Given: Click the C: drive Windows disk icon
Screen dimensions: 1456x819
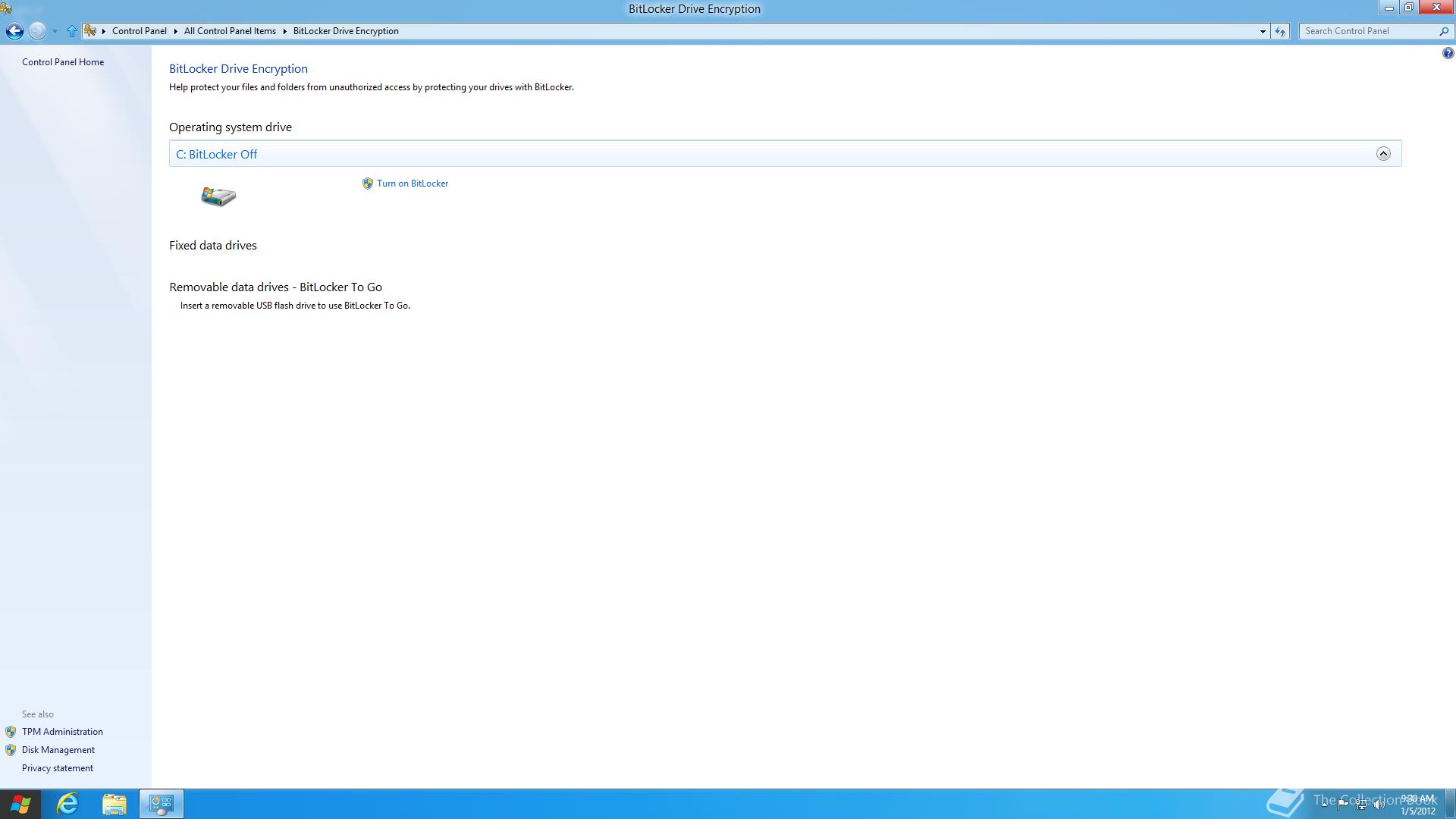Looking at the screenshot, I should point(218,196).
